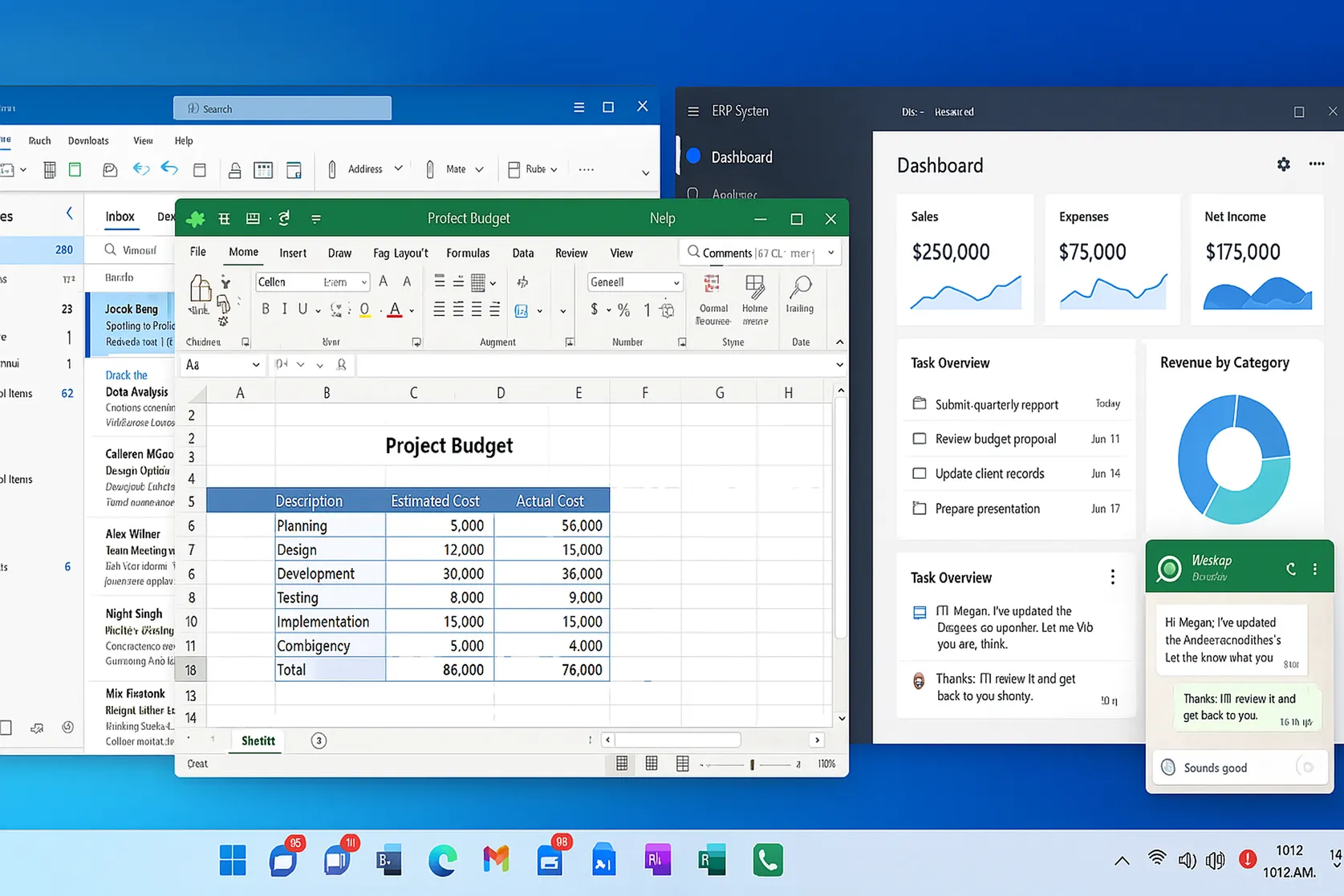Screen dimensions: 1344x896
Task: Open the ERP hamburger menu
Action: (693, 111)
